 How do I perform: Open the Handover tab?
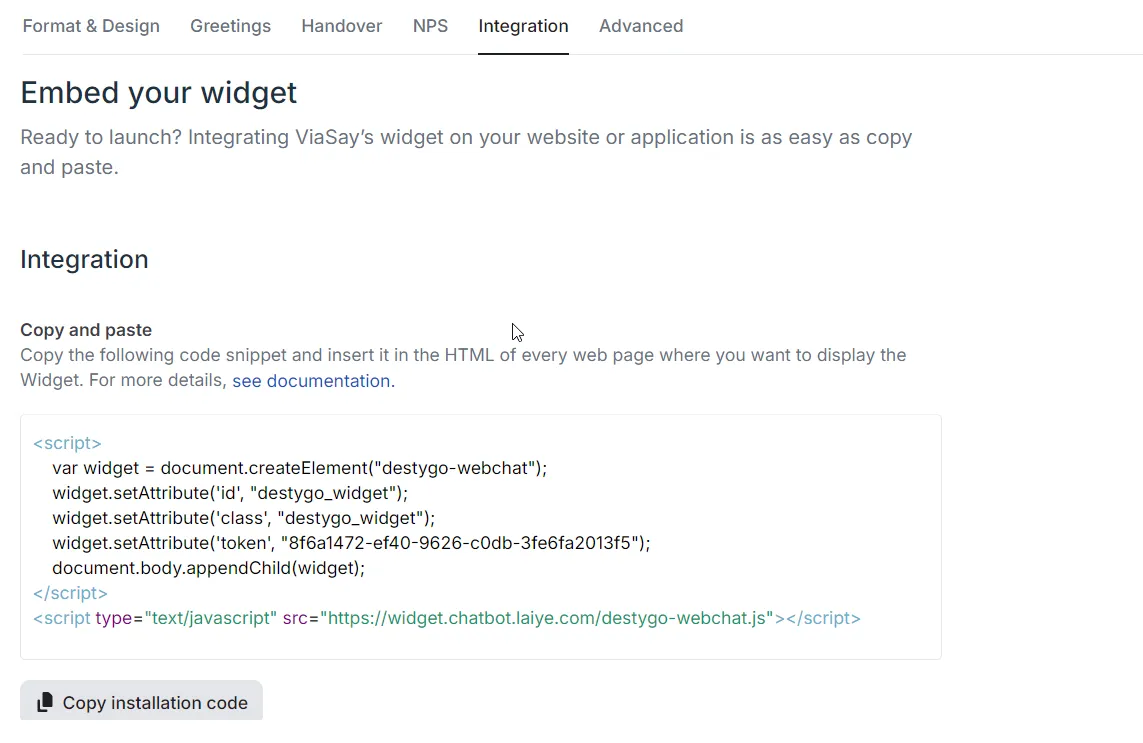342,26
